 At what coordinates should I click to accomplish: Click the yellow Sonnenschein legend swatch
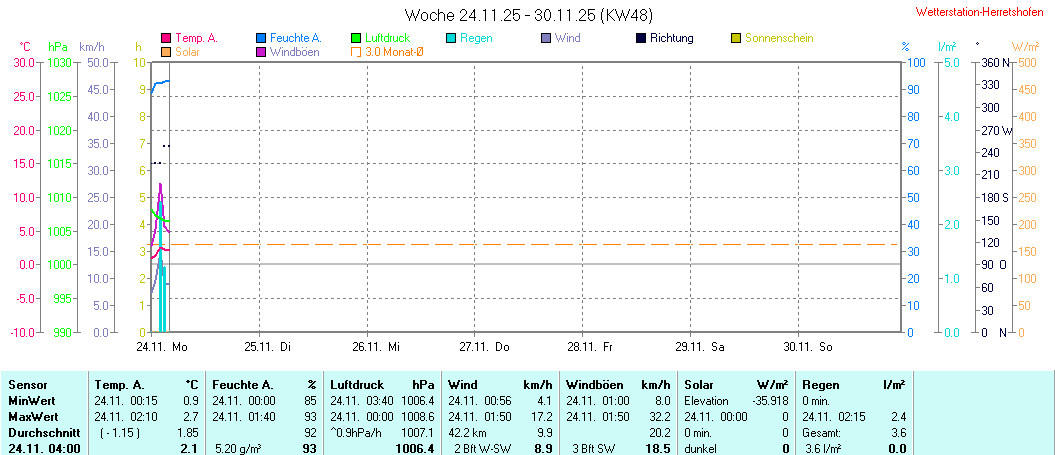coord(736,38)
